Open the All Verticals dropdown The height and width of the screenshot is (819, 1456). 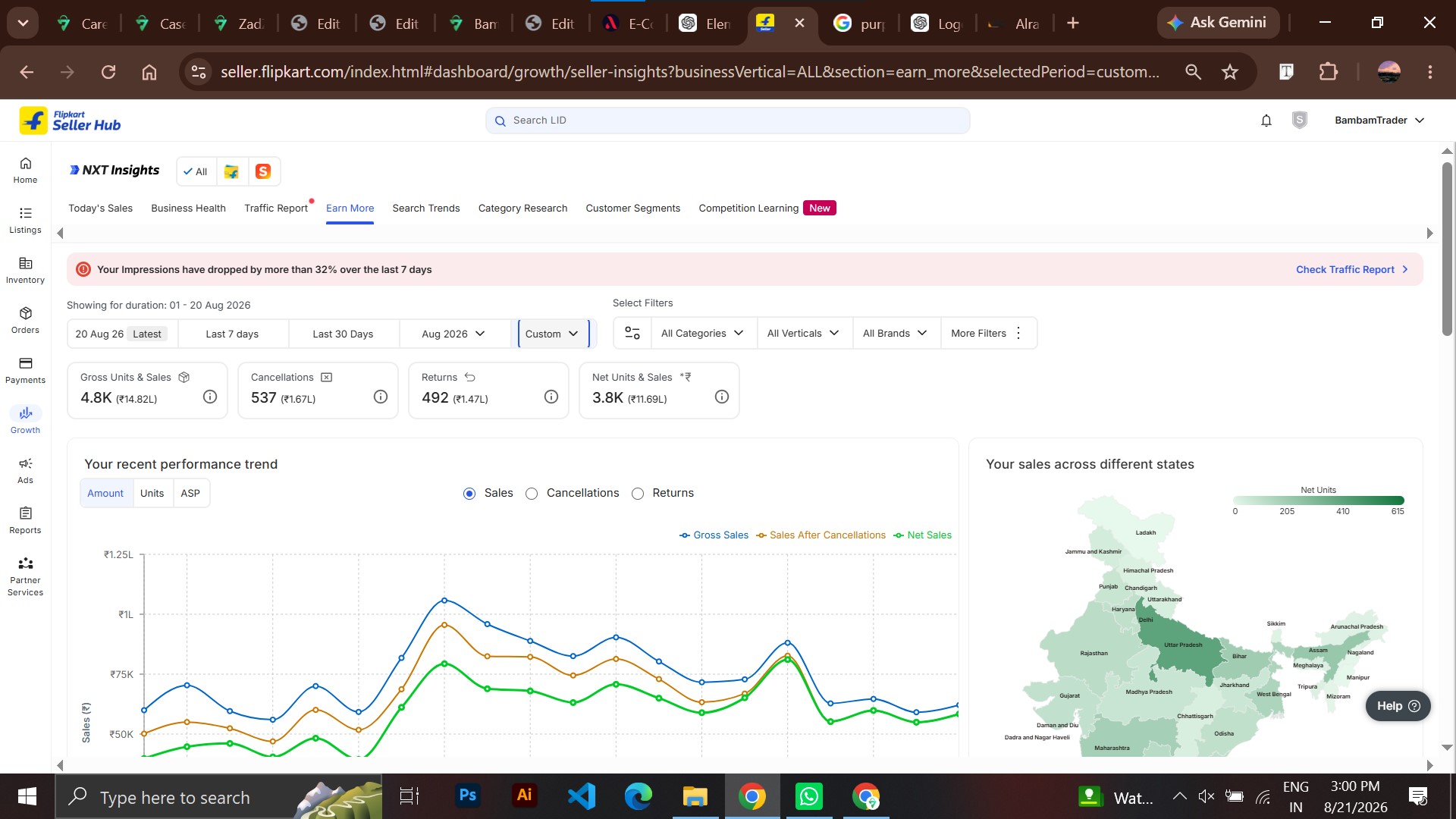point(803,333)
